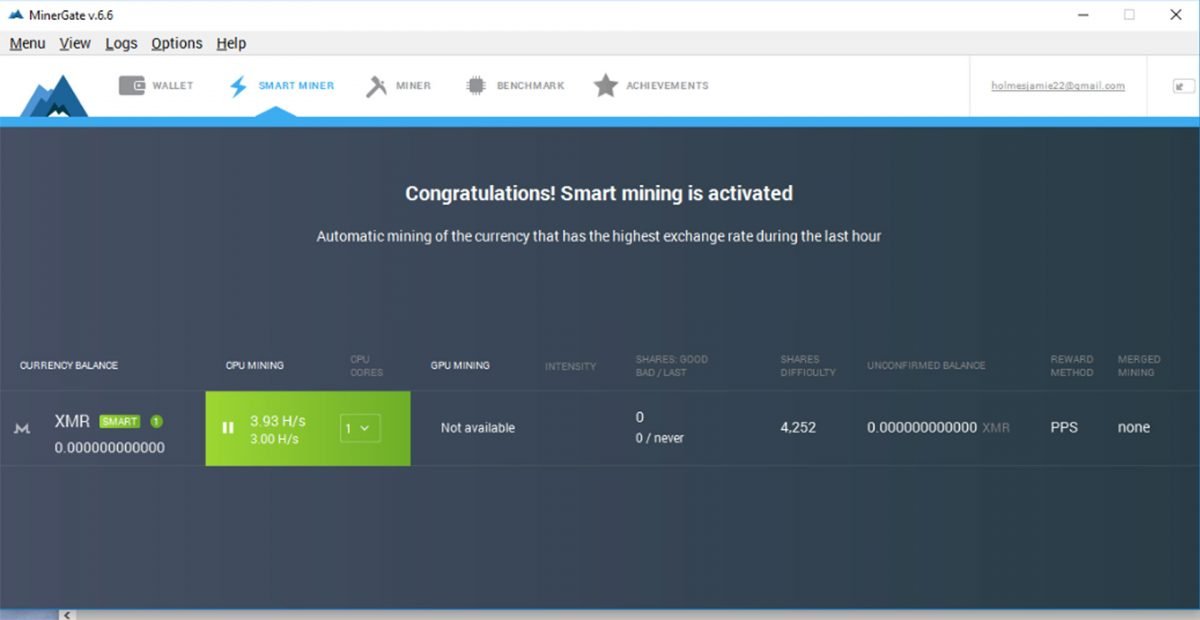Open the Logs menu
Image resolution: width=1200 pixels, height=620 pixels.
[122, 43]
